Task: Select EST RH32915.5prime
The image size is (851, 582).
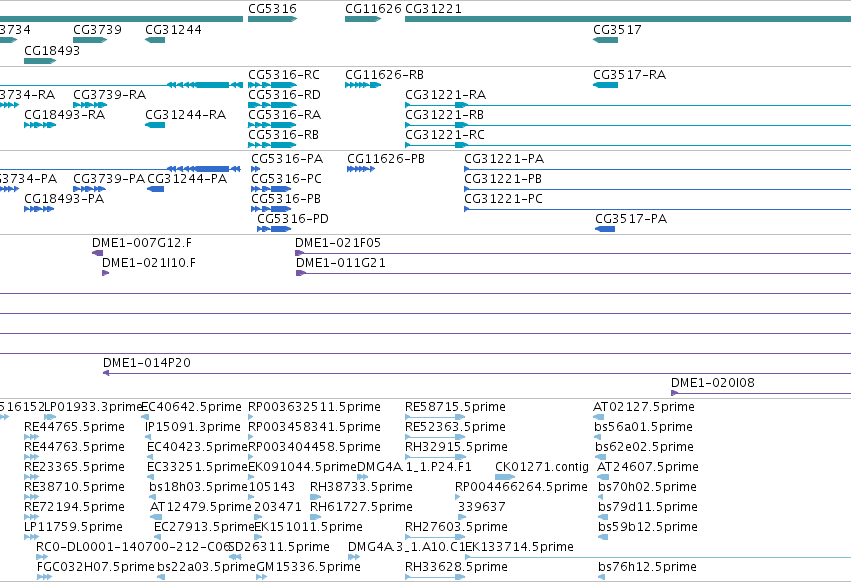Action: pyautogui.click(x=456, y=447)
